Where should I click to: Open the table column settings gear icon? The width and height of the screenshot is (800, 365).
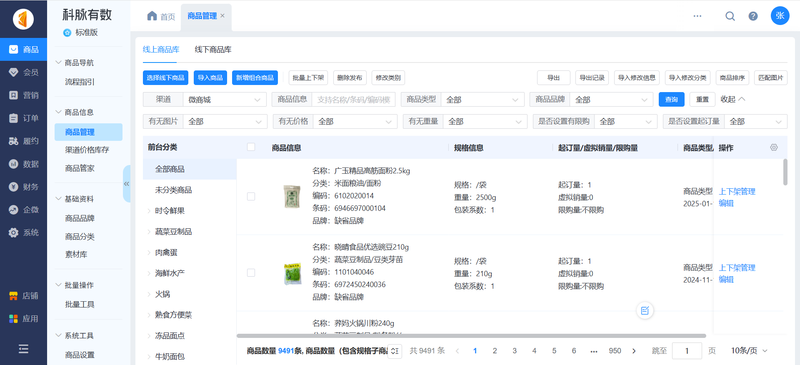point(774,148)
